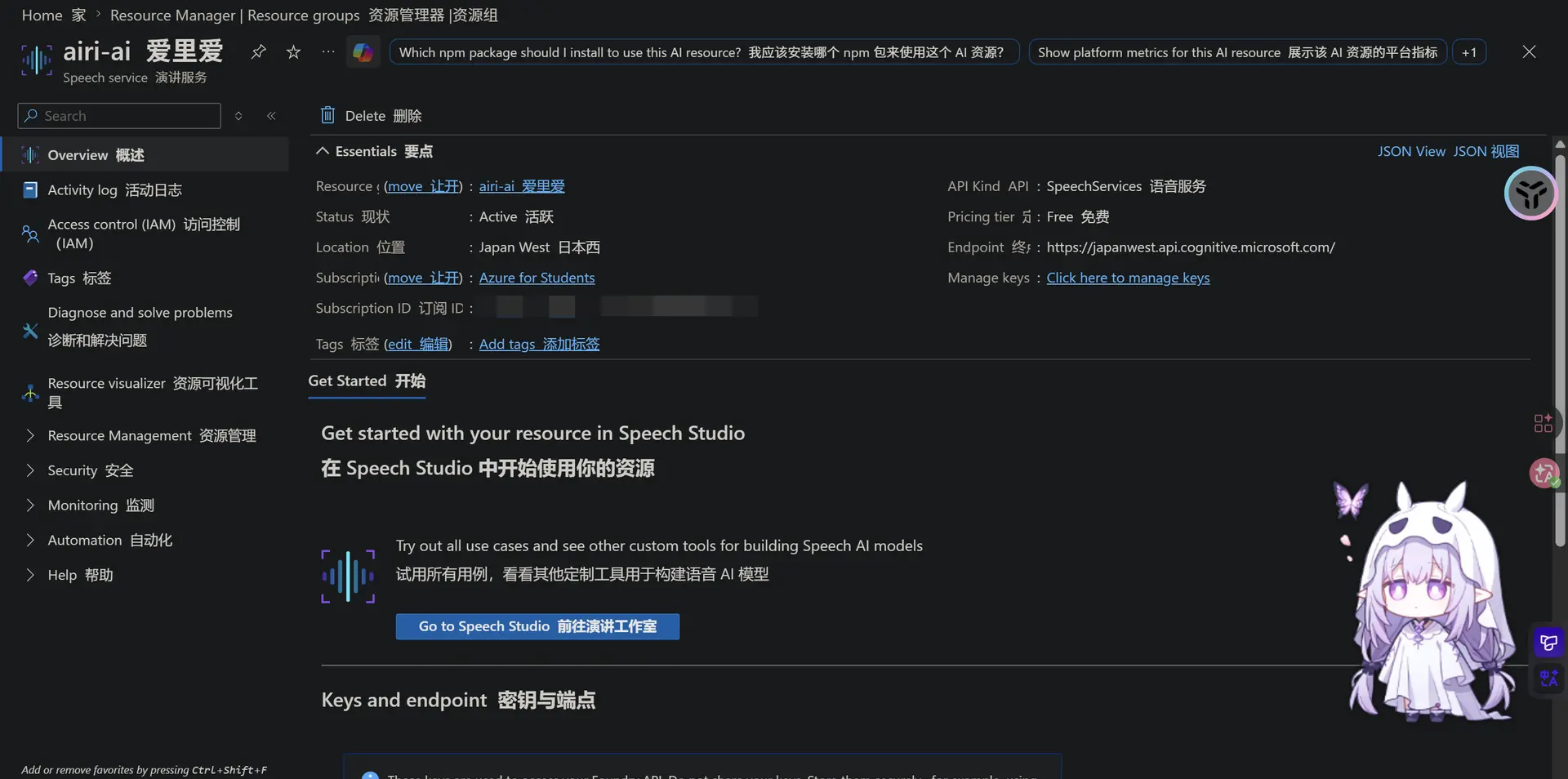Ask Copilot which npm package to install
1568x779 pixels.
704,52
